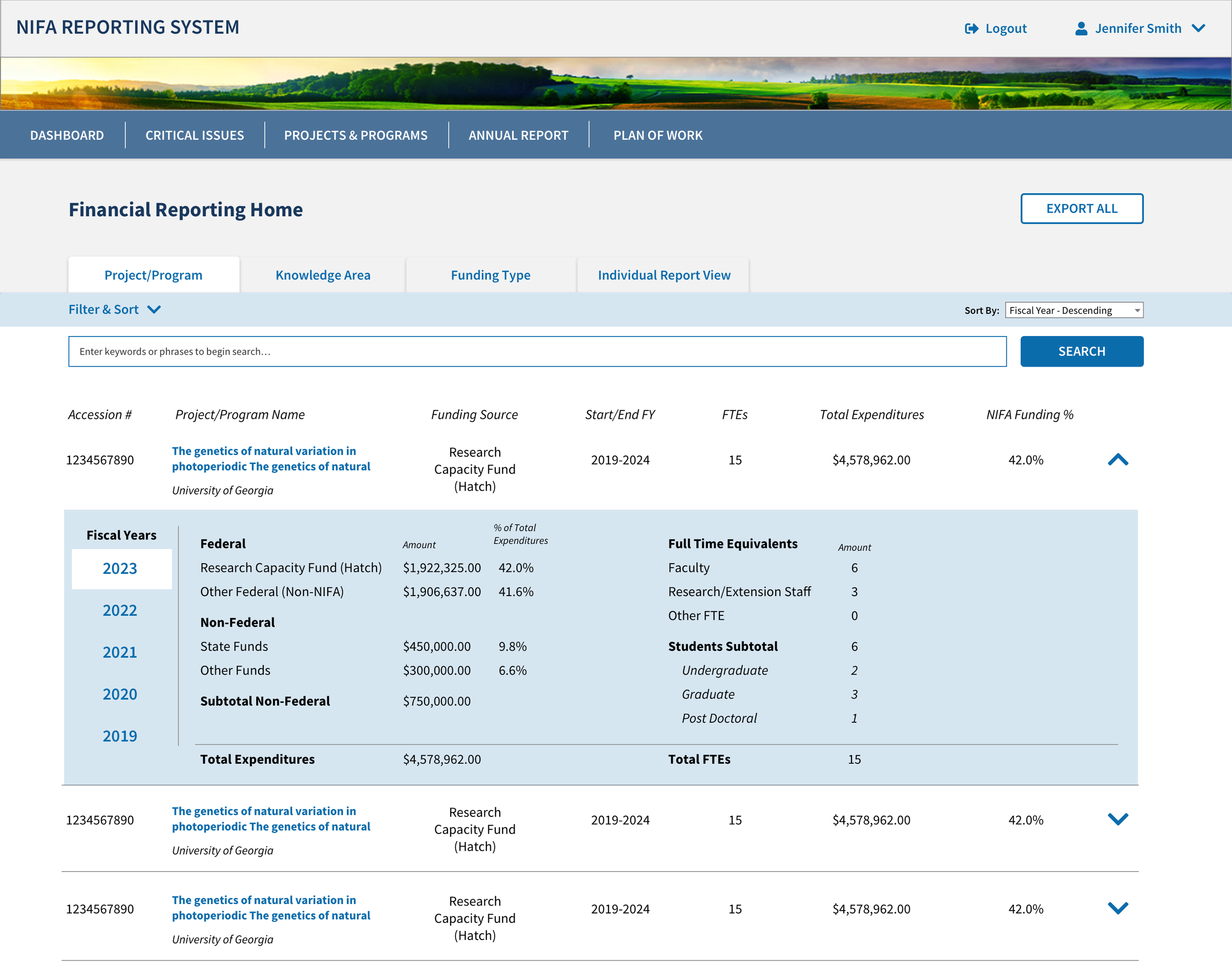The height and width of the screenshot is (976, 1232).
Task: Click the keyword search input field
Action: (537, 351)
